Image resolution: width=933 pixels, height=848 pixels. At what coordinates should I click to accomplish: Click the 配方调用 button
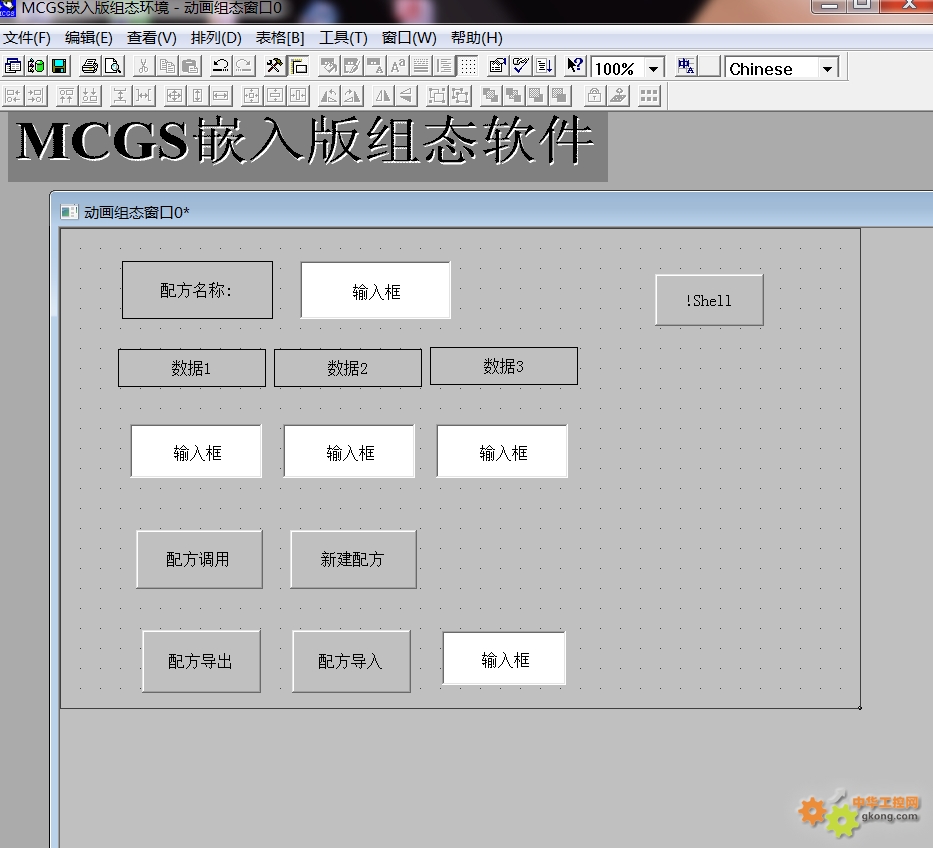click(x=199, y=559)
